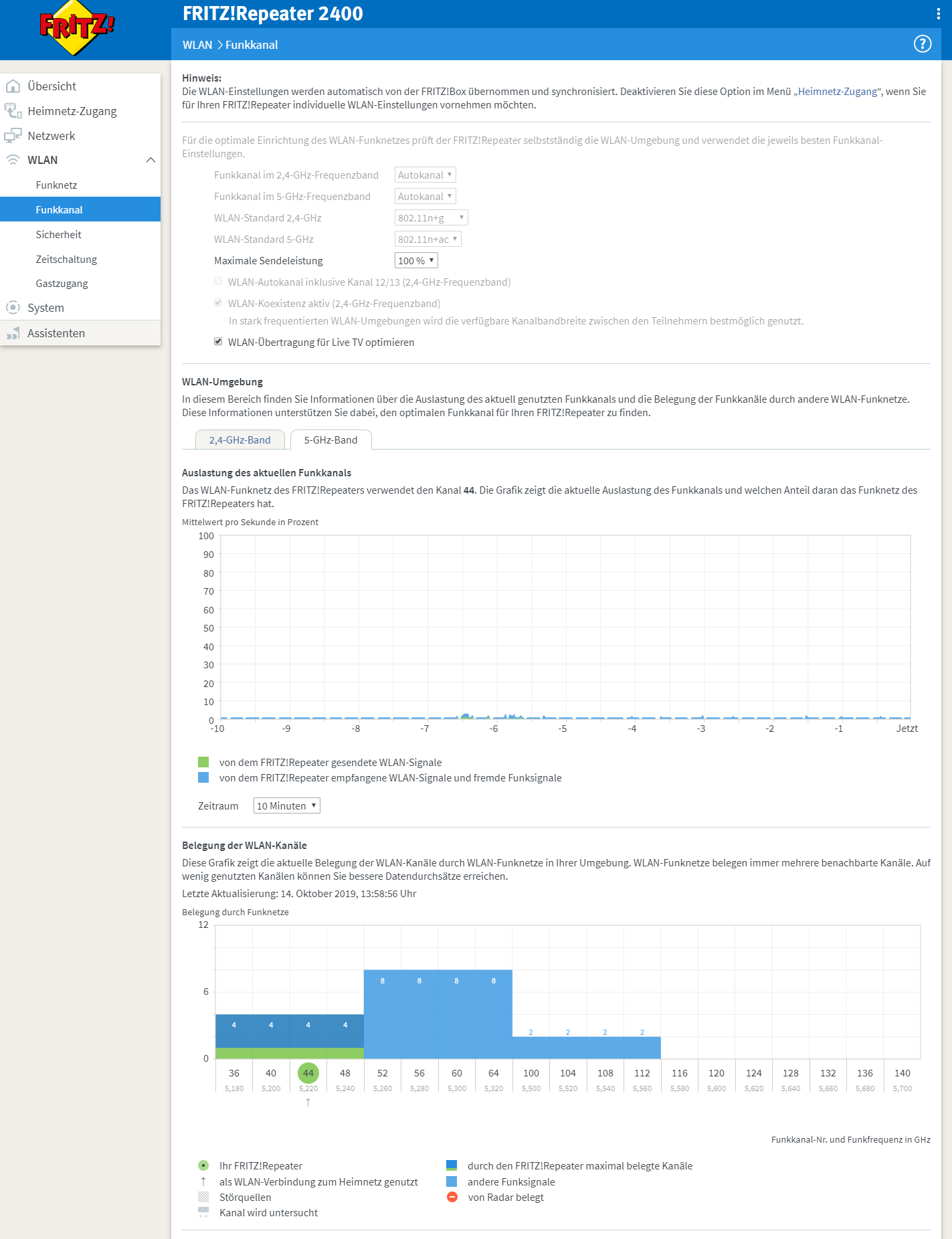Open Maximale Sendeleistung dropdown

(416, 261)
